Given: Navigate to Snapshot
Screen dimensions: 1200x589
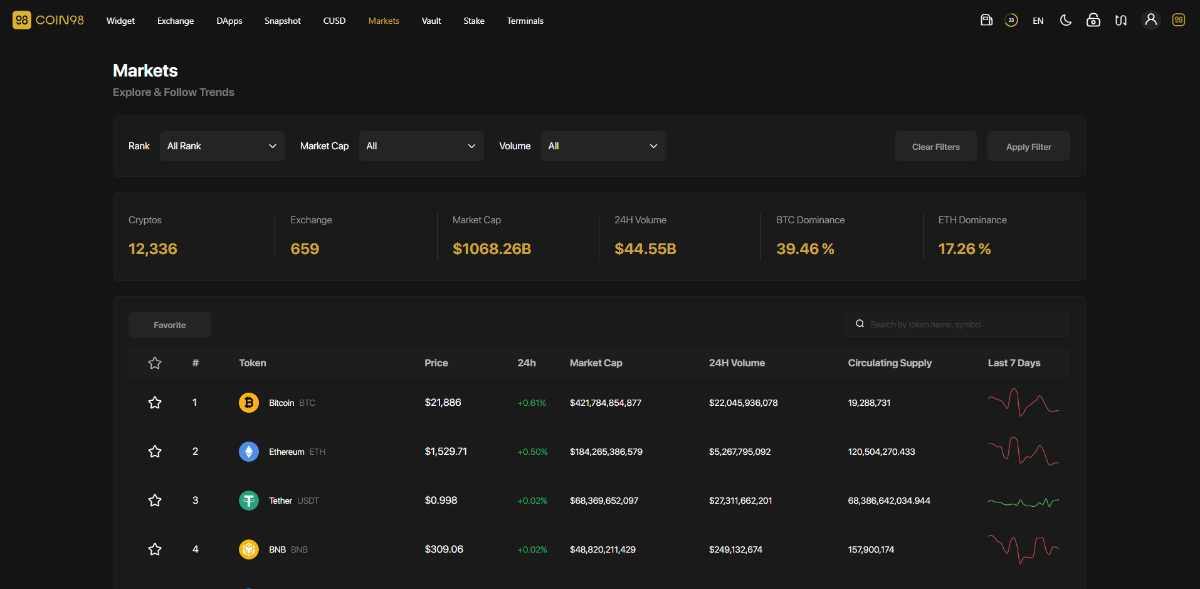Looking at the screenshot, I should coord(283,21).
